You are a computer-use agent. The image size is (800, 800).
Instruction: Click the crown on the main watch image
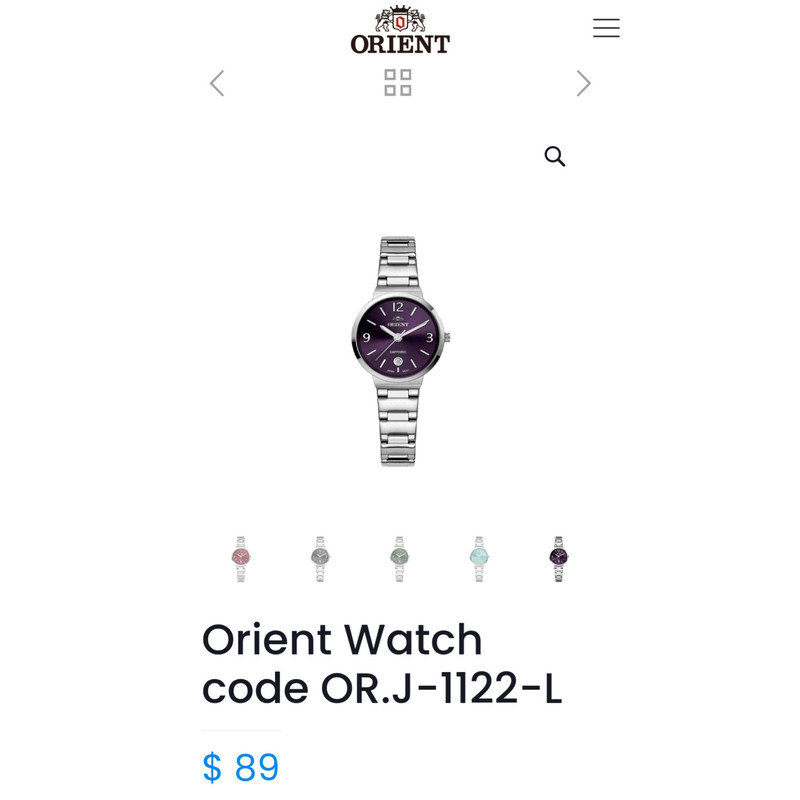(447, 337)
